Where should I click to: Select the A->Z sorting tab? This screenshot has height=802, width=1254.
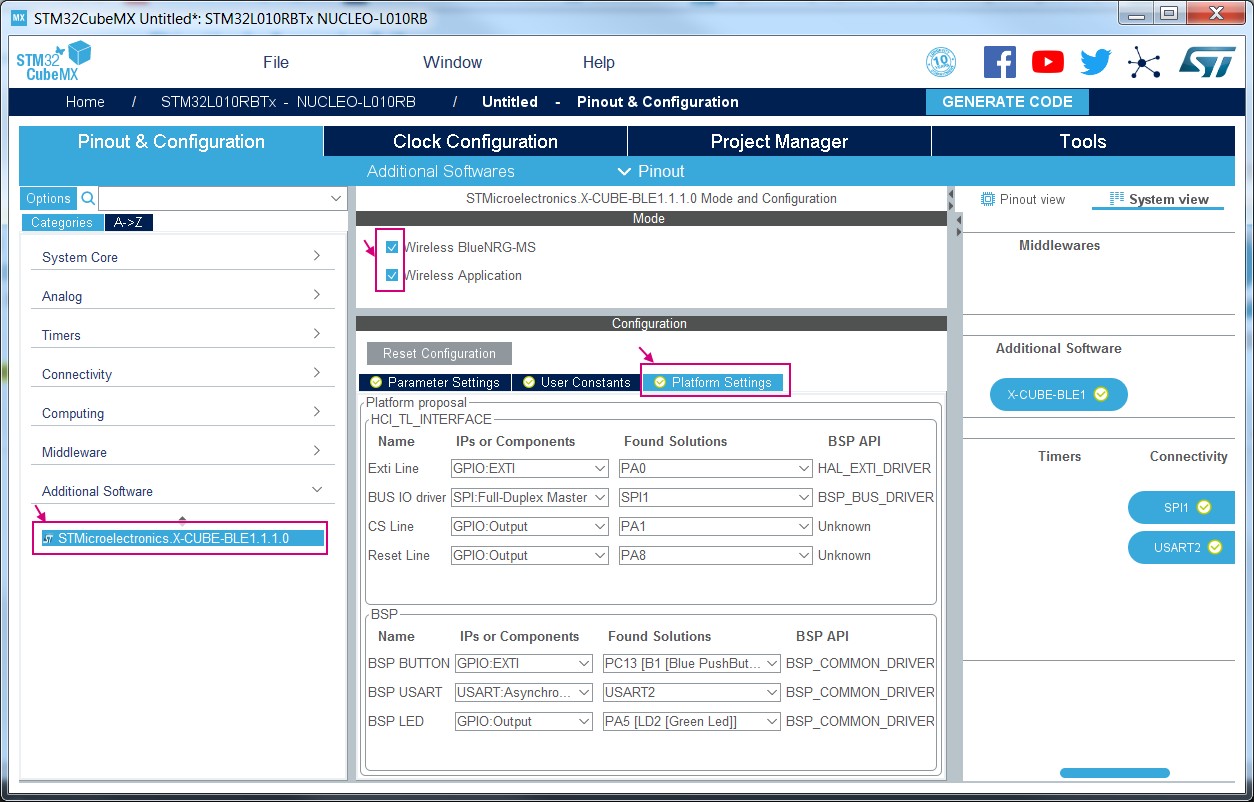[128, 223]
